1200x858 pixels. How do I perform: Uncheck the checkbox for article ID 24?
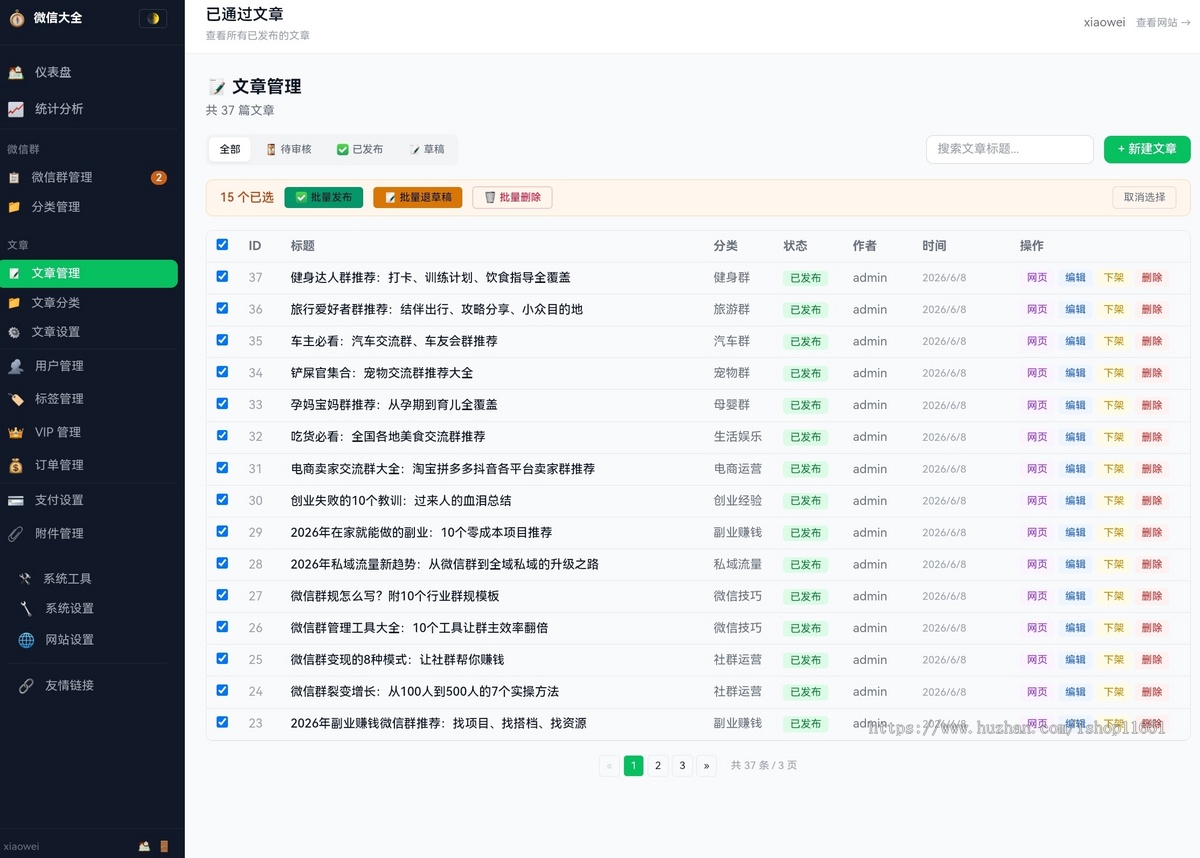[x=222, y=691]
